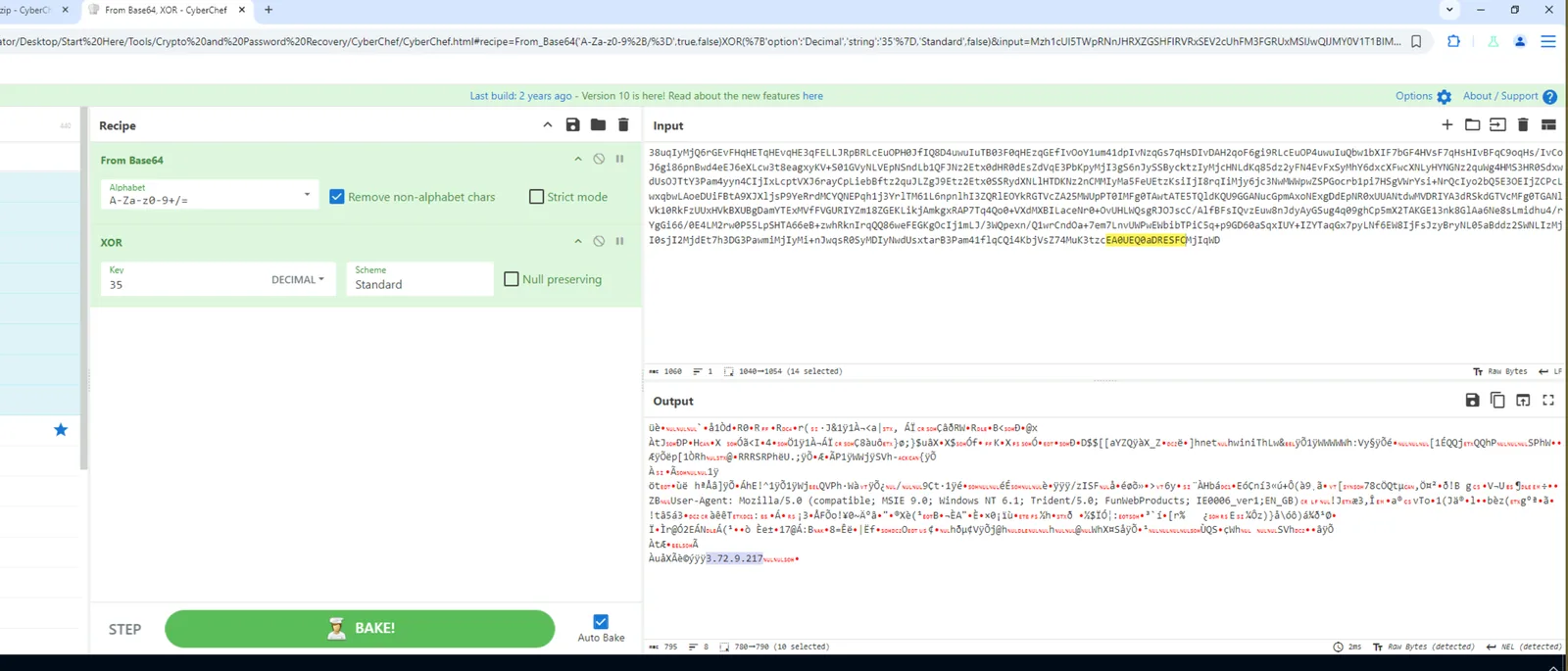
Task: Load a saved recipe via folder icon
Action: (x=598, y=125)
